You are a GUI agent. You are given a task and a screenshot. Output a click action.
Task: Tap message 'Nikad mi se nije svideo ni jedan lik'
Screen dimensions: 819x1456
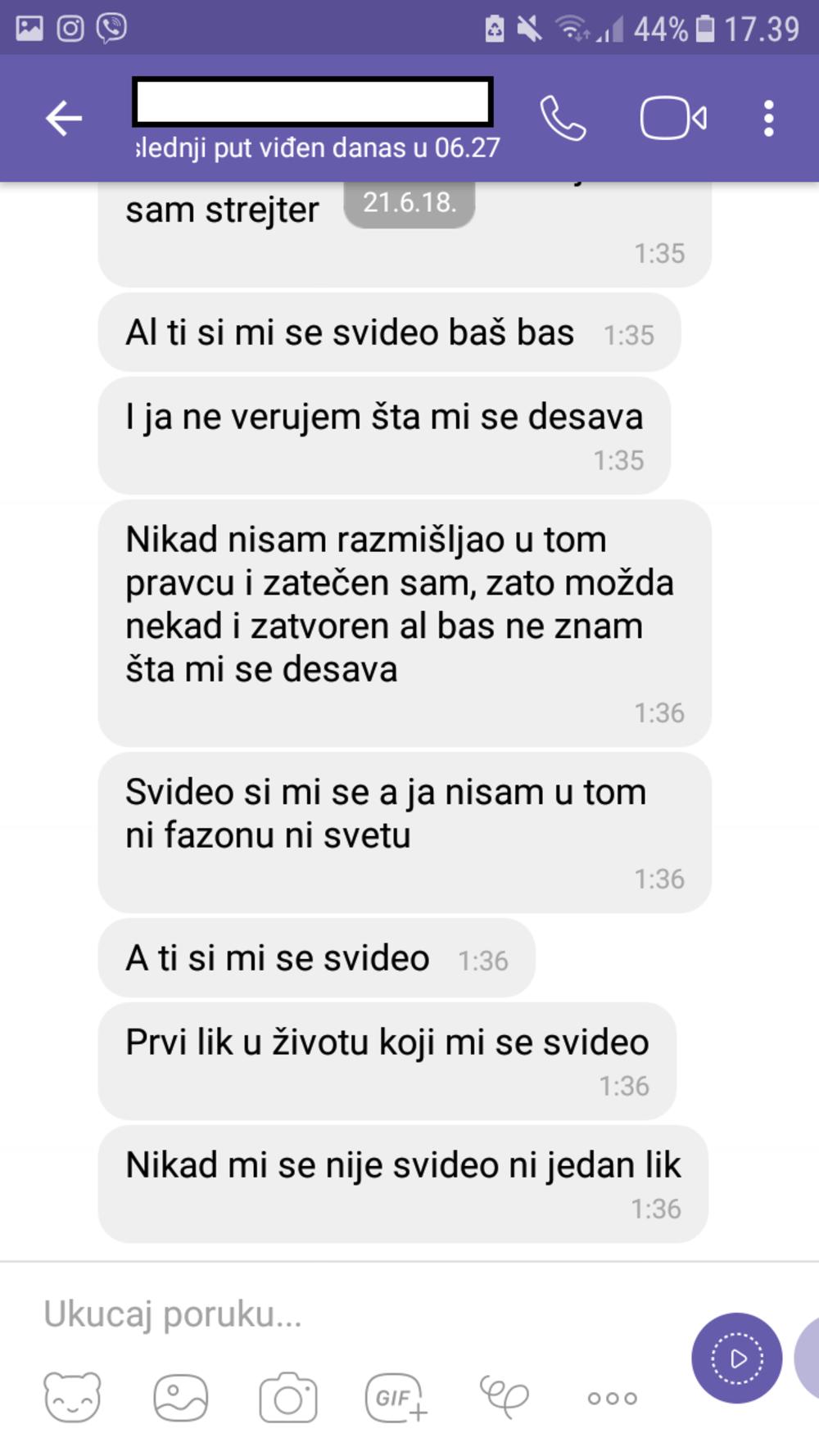[403, 1184]
